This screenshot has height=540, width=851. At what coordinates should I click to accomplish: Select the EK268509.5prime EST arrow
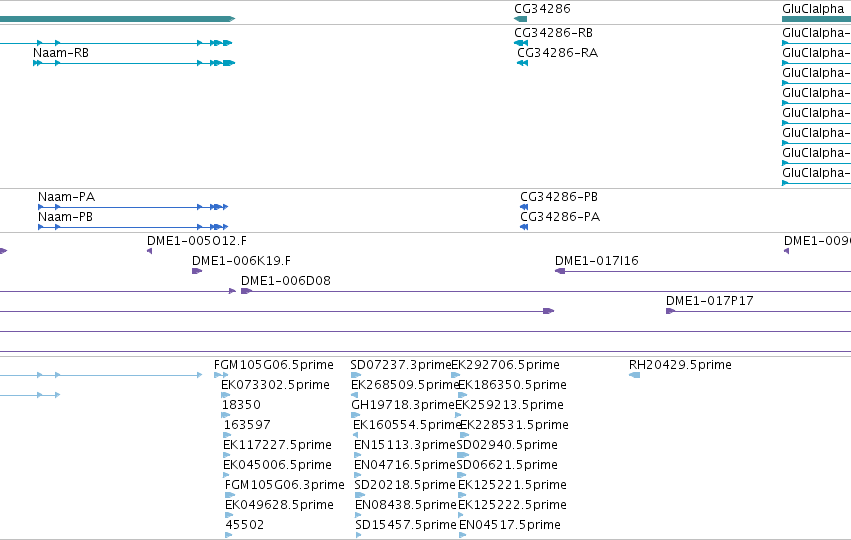[355, 395]
